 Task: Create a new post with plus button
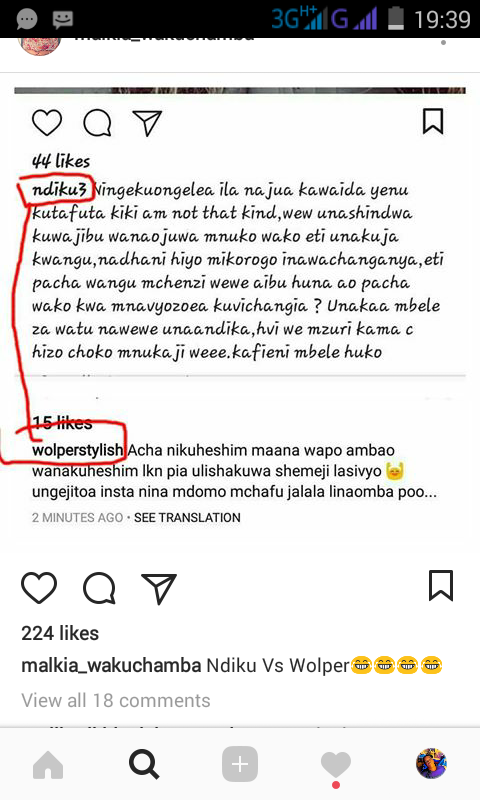tap(240, 764)
